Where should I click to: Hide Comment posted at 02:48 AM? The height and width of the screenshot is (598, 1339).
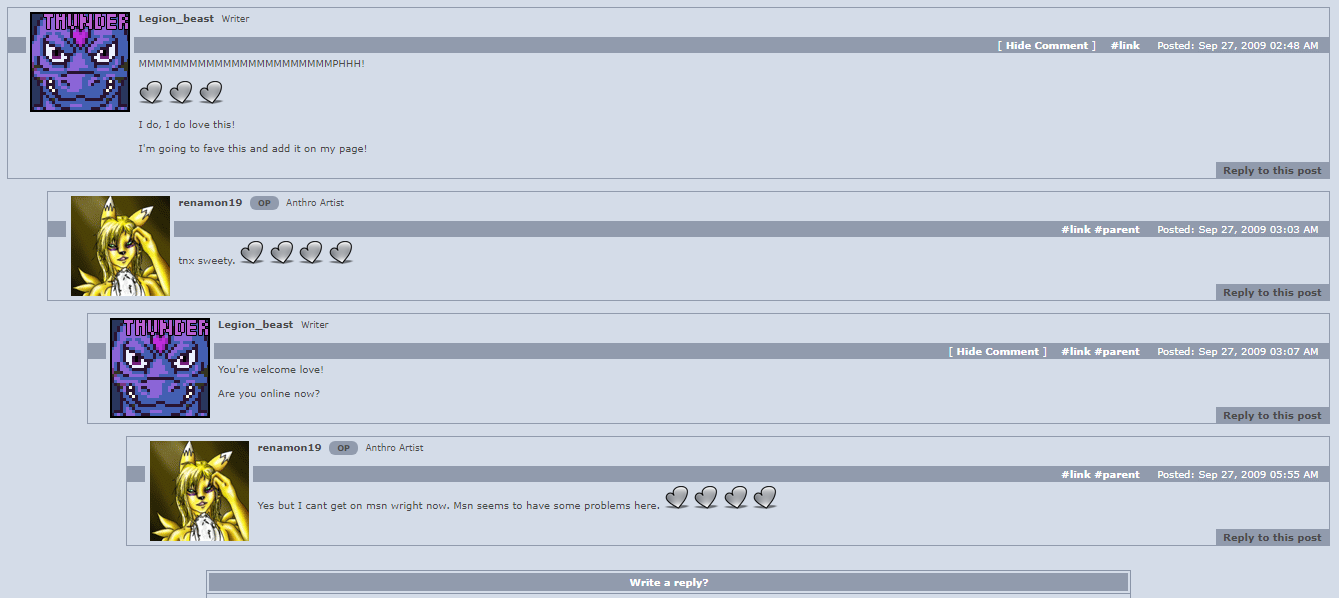click(x=1047, y=46)
